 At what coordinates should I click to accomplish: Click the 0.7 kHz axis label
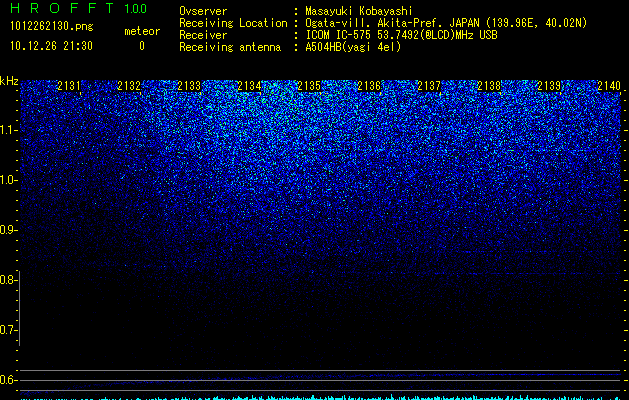click(x=8, y=330)
